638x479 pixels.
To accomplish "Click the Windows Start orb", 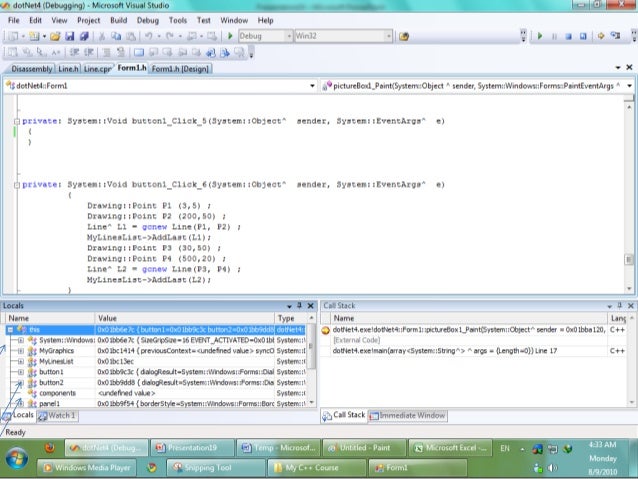I will [x=19, y=457].
